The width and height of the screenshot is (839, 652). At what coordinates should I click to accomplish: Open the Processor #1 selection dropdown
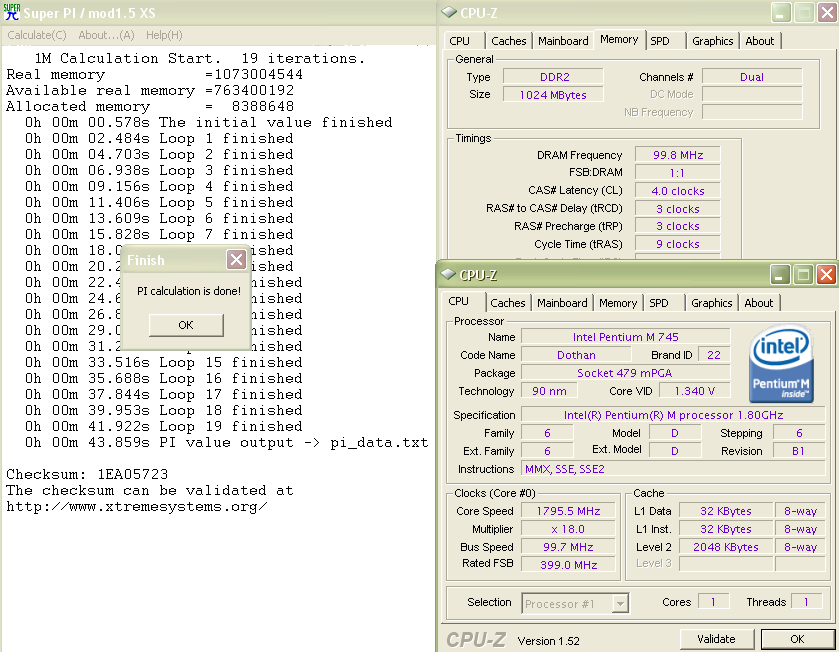(x=575, y=604)
